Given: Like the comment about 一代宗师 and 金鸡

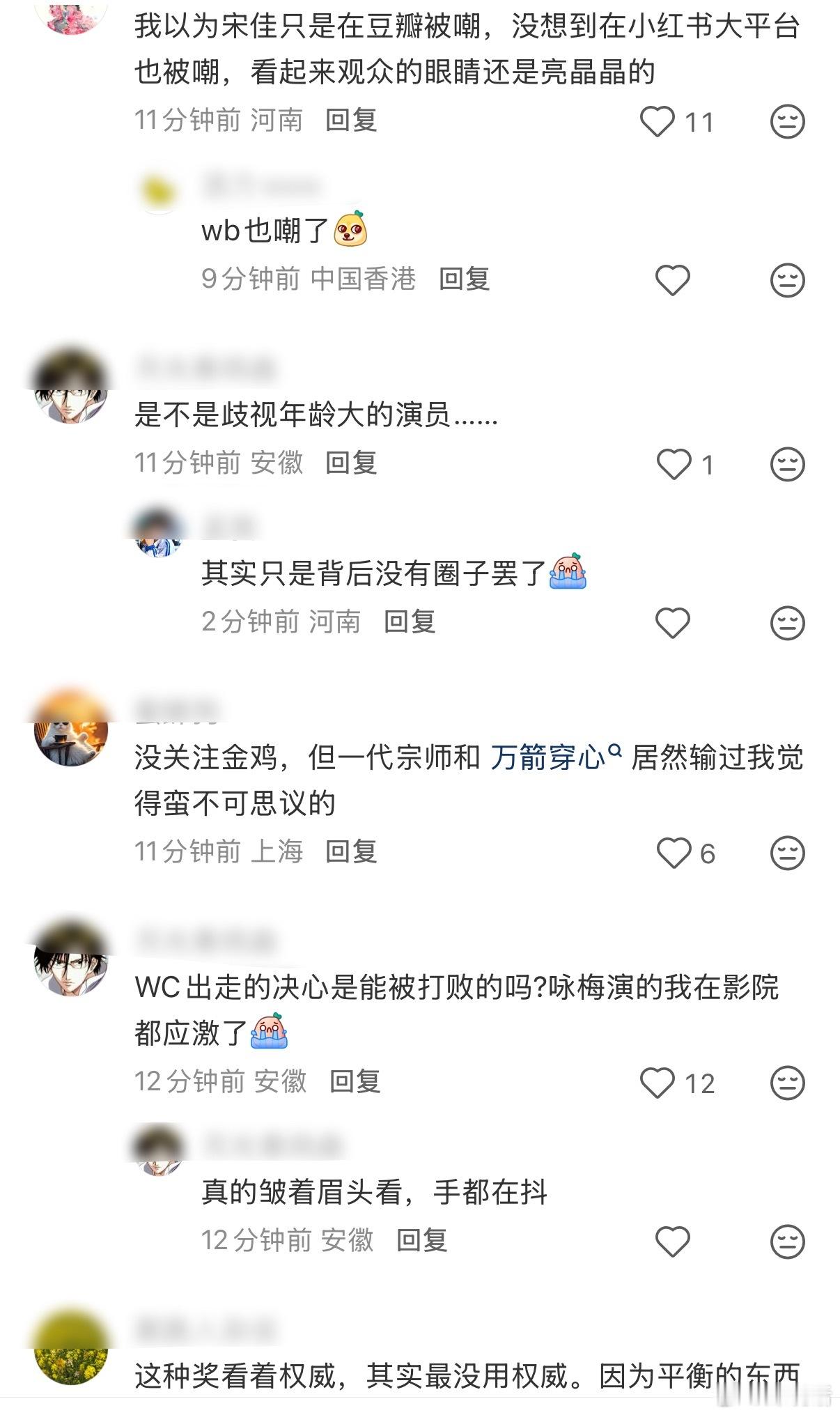Looking at the screenshot, I should 674,853.
